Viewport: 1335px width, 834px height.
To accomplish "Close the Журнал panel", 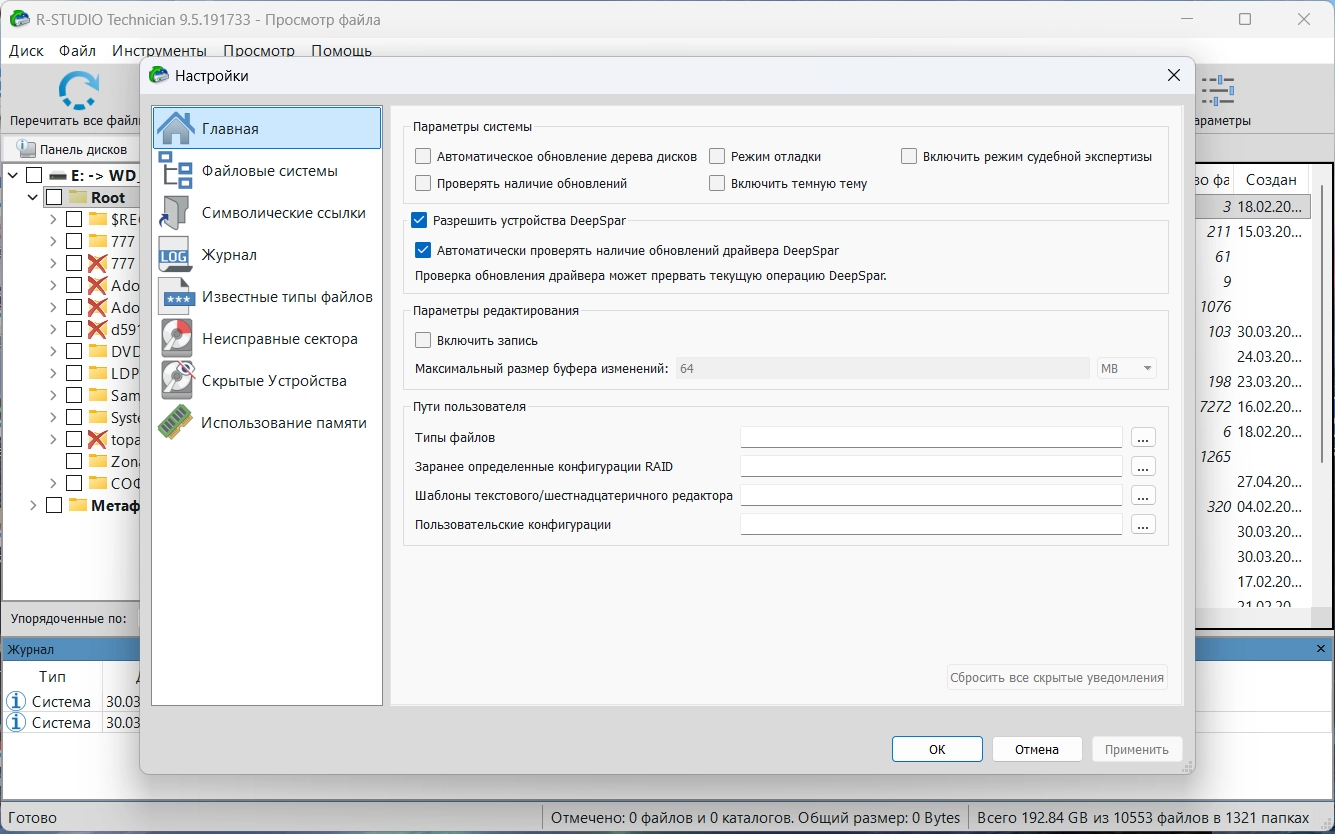I will (x=1321, y=649).
